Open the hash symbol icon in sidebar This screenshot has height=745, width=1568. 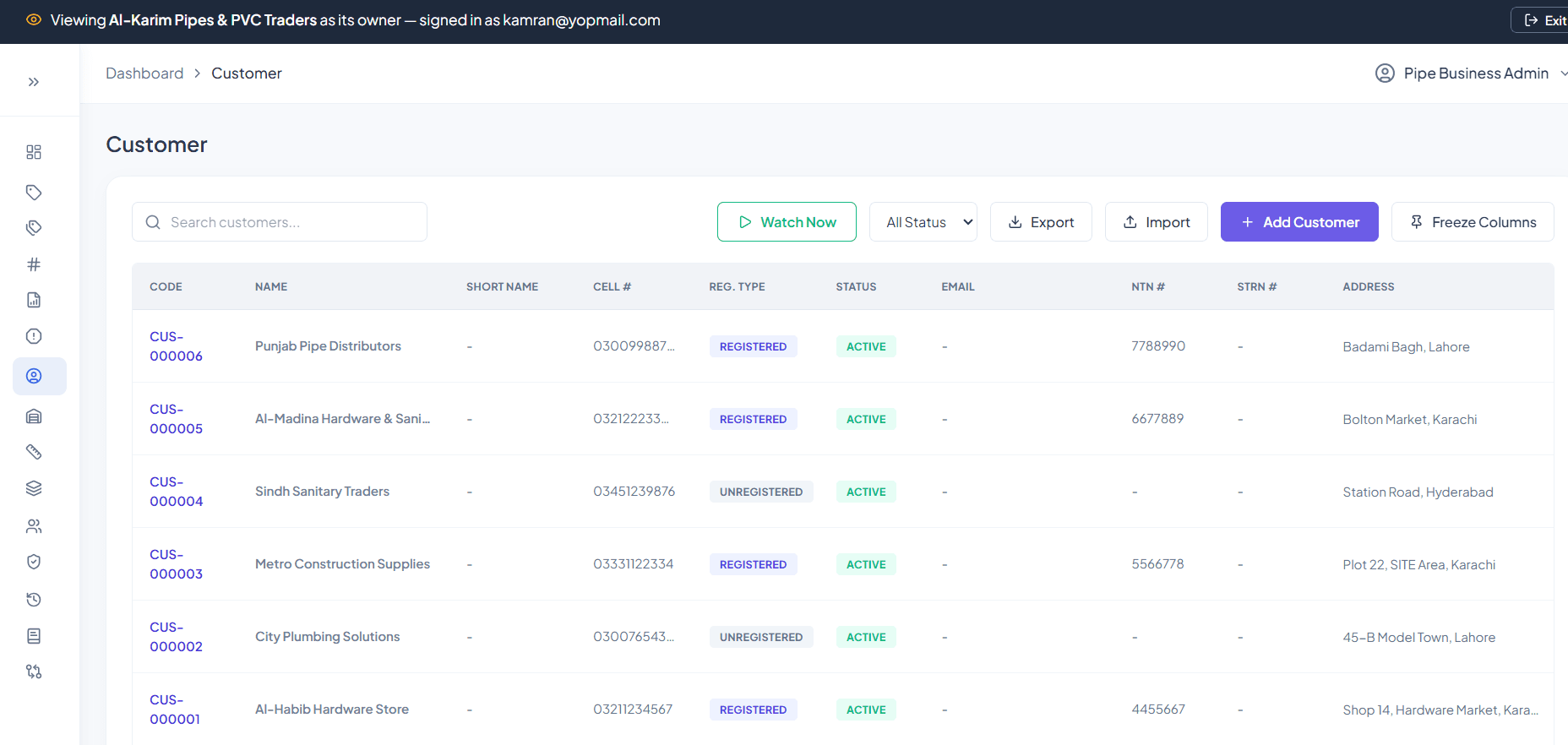(x=34, y=264)
